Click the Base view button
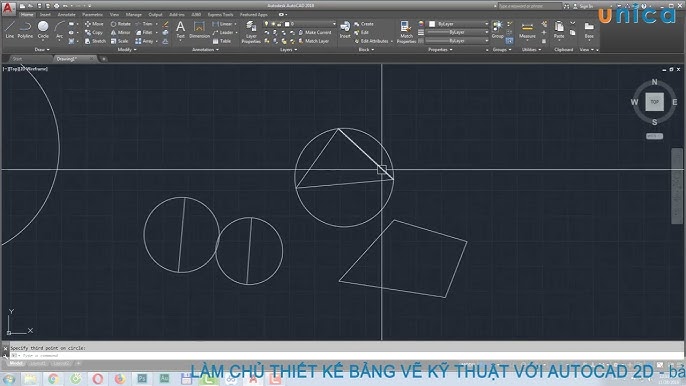This screenshot has height=386, width=686. [589, 30]
